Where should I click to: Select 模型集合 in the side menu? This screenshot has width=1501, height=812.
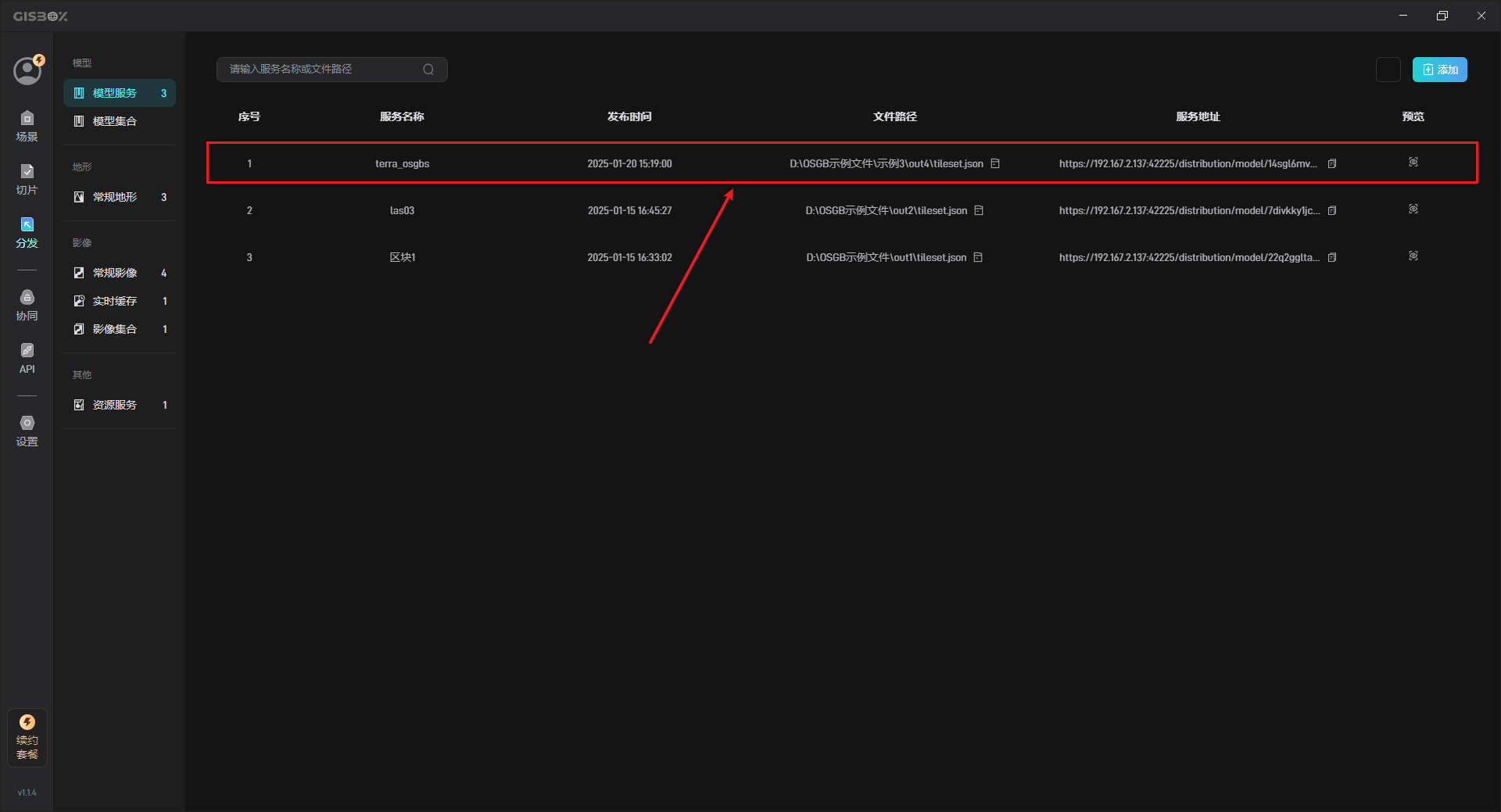tap(120, 121)
